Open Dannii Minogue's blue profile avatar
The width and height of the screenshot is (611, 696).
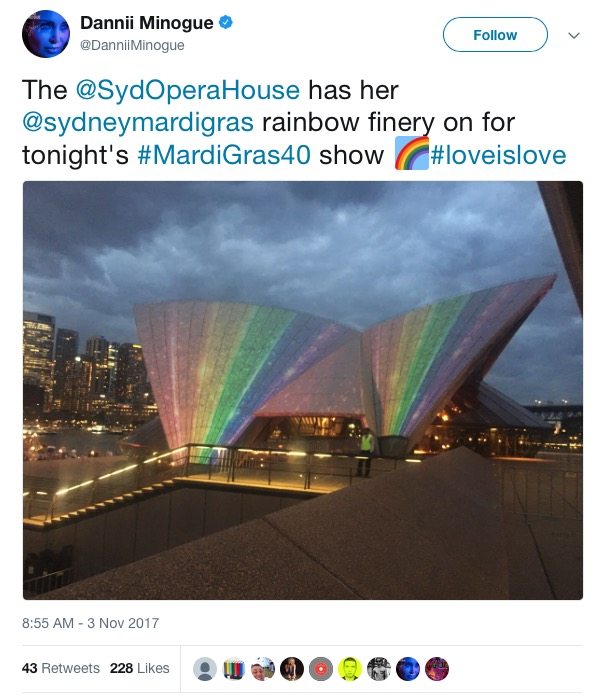click(x=46, y=34)
